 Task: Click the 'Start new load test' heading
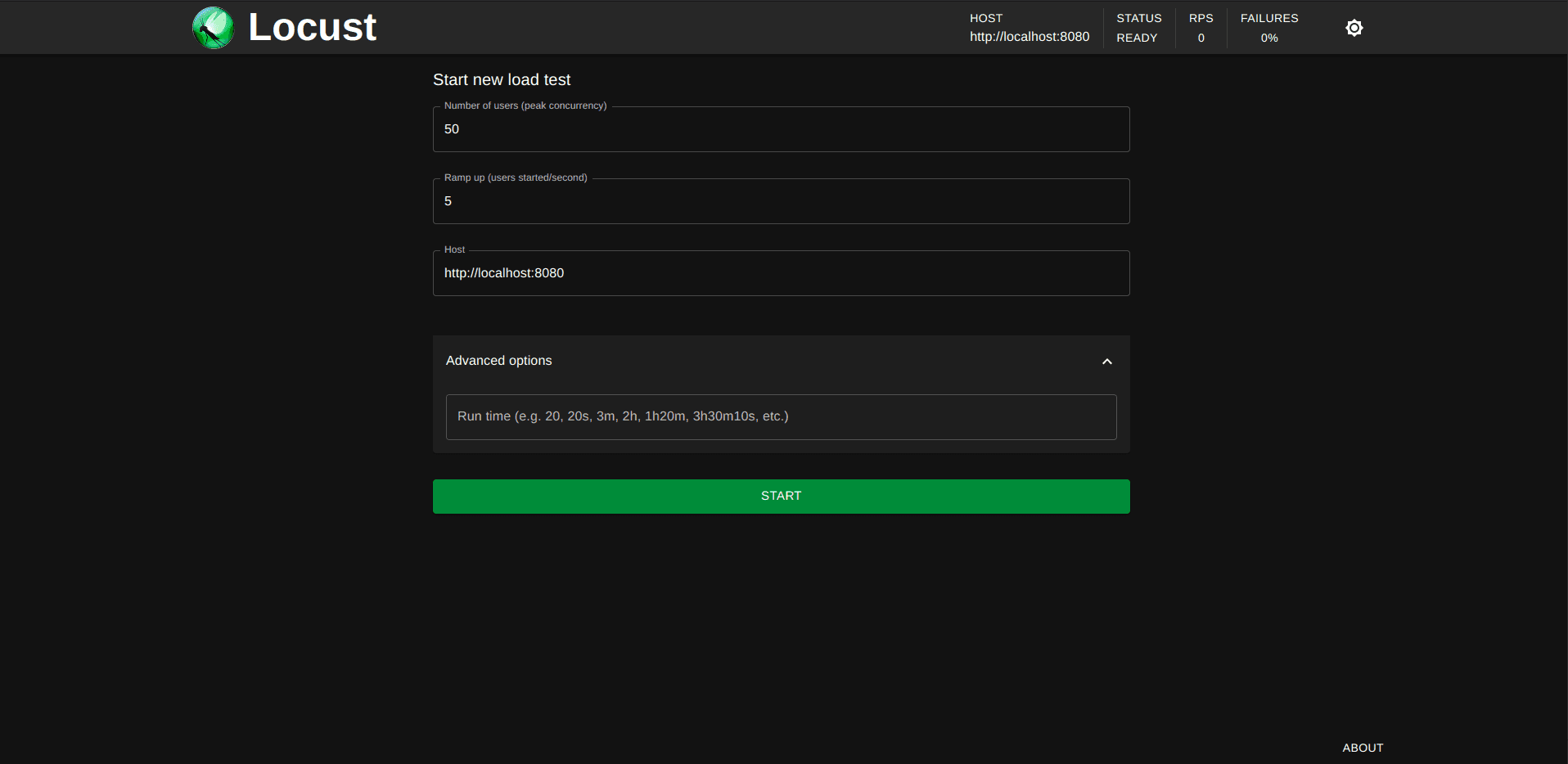502,79
